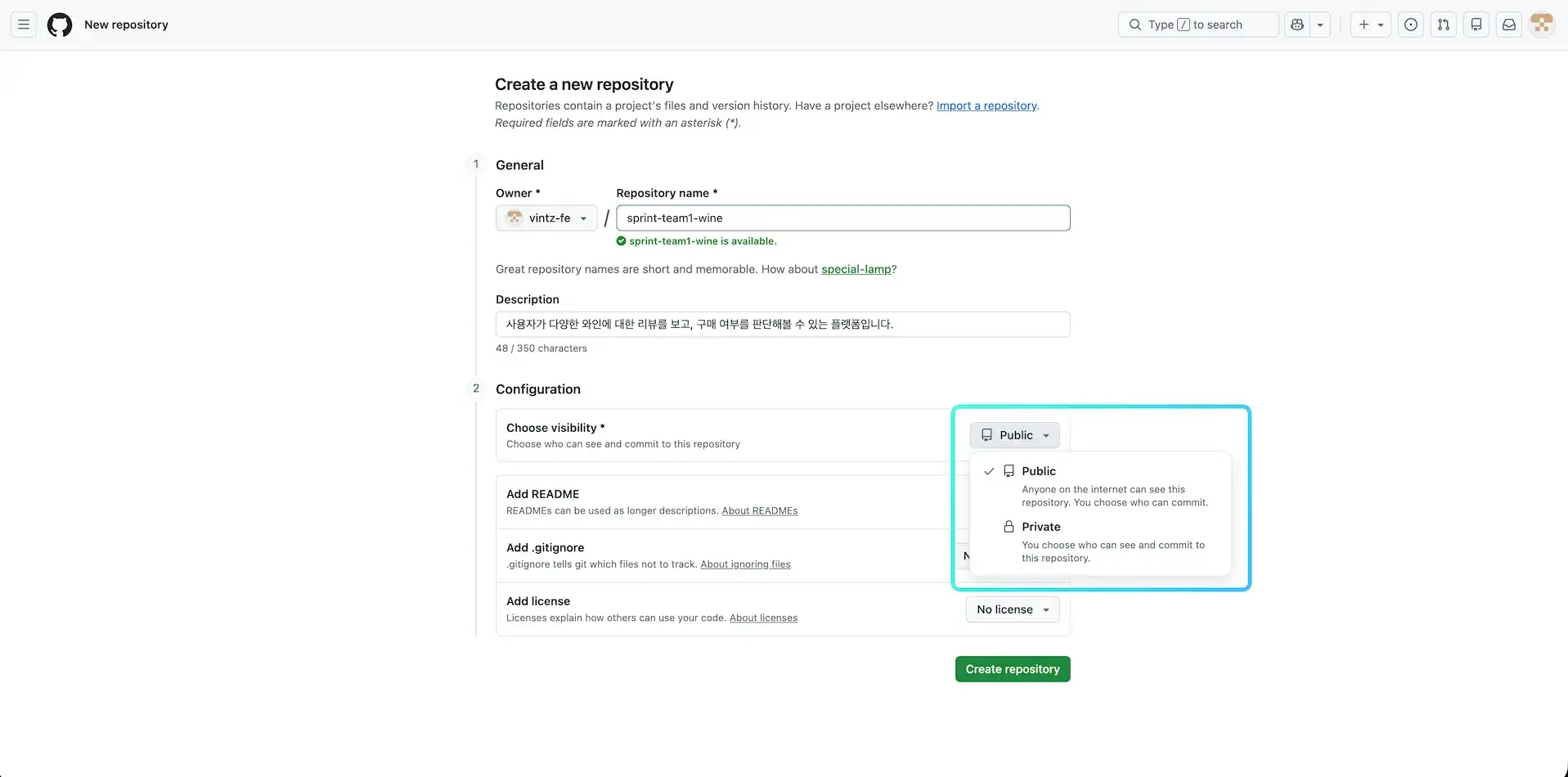Image resolution: width=1568 pixels, height=777 pixels.
Task: Open the About licenses link
Action: click(x=763, y=618)
